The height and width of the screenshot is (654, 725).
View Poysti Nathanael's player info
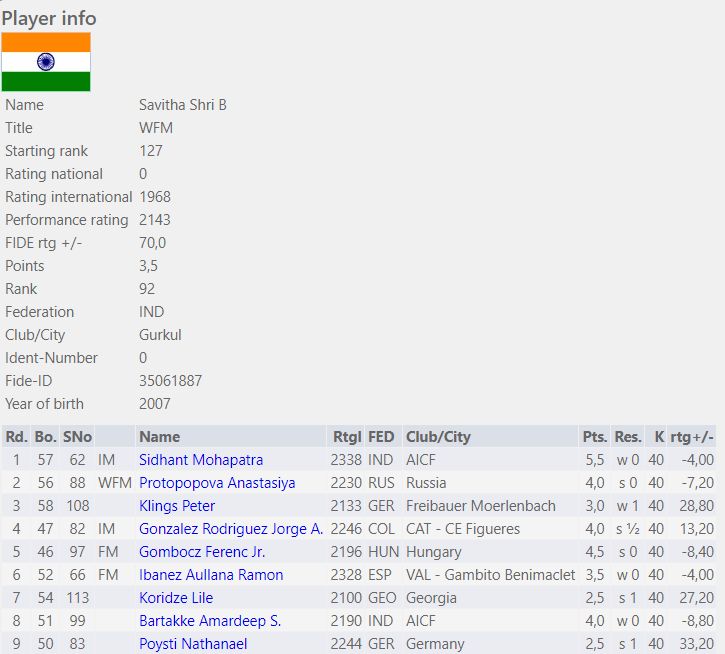pos(193,644)
